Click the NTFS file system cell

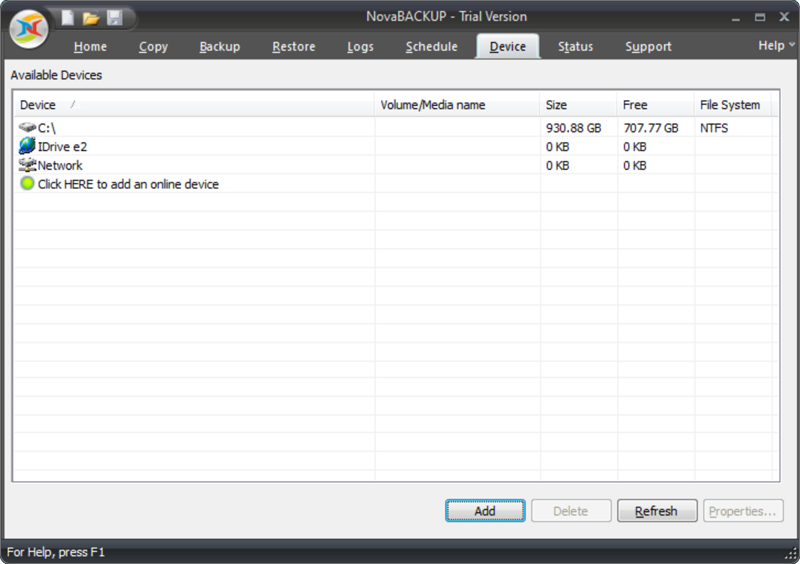click(714, 128)
